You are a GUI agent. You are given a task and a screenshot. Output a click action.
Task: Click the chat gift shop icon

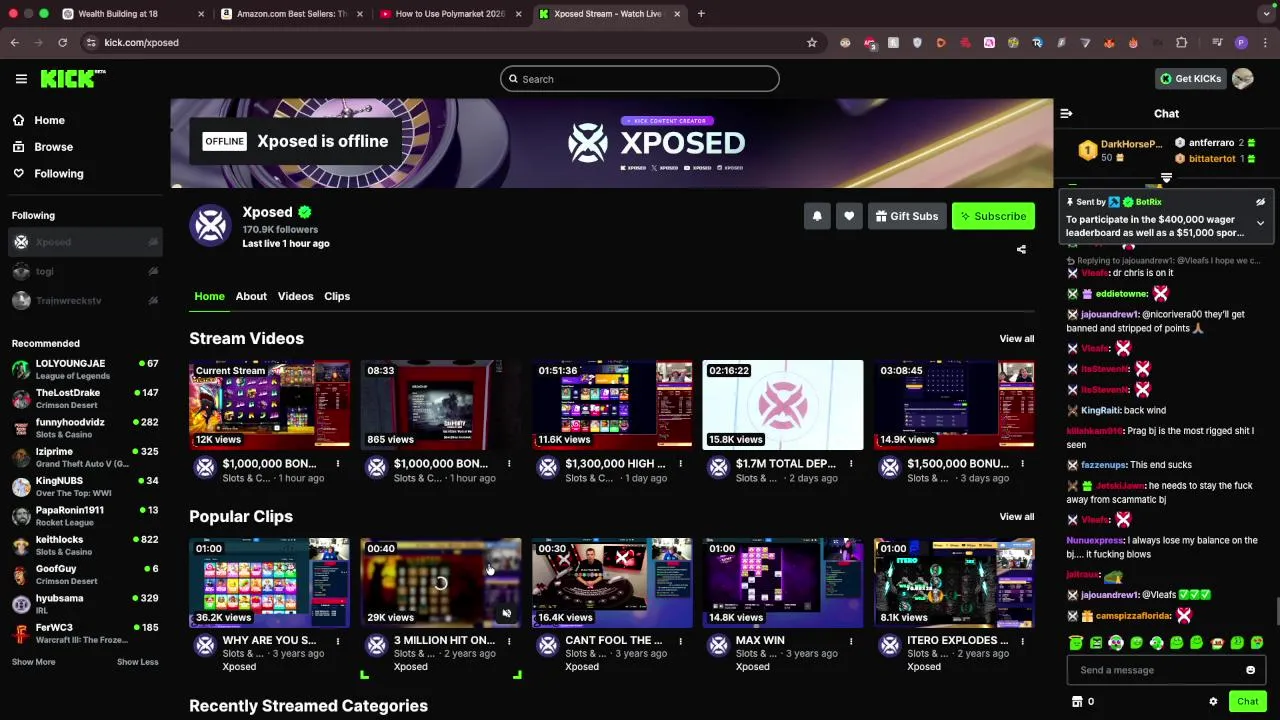1077,701
